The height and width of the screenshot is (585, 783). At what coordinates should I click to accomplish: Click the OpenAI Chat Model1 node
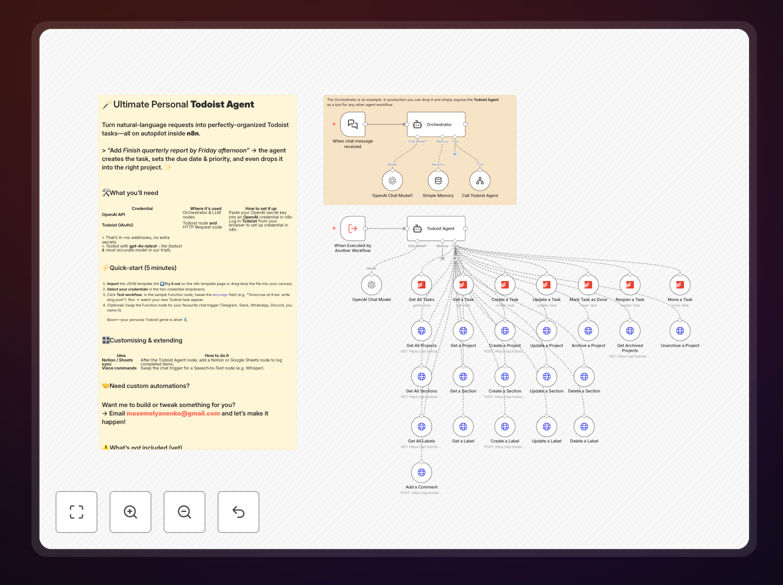[x=392, y=181]
